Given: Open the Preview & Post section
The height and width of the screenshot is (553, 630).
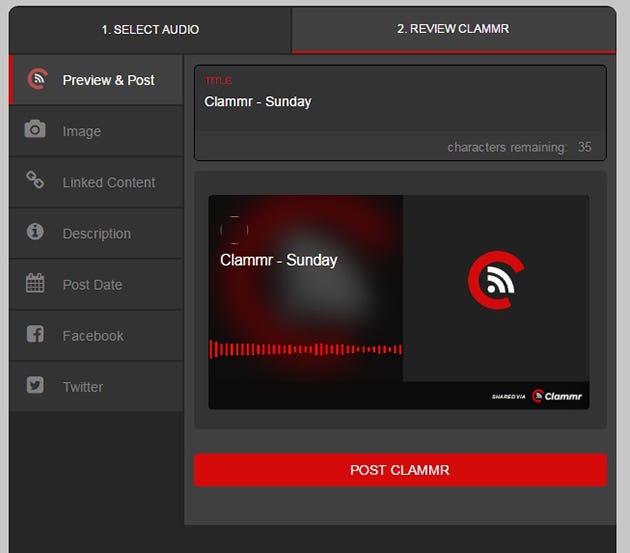Looking at the screenshot, I should point(96,80).
